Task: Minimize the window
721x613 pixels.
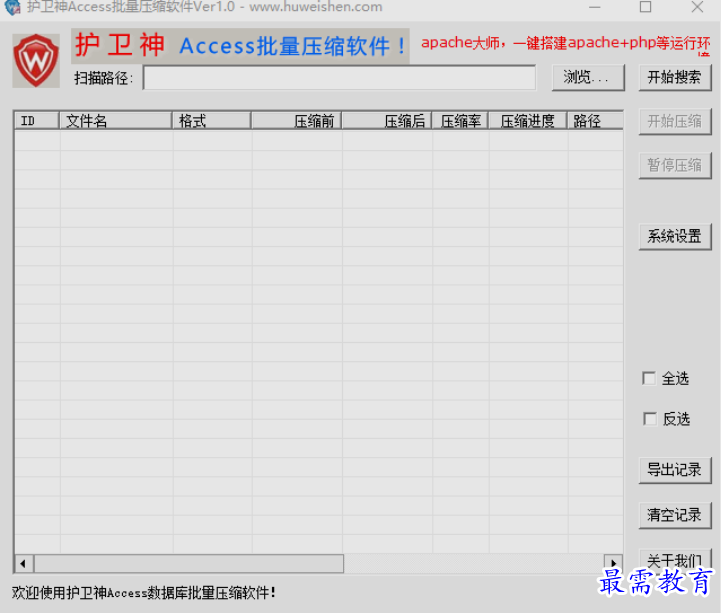Action: click(595, 7)
